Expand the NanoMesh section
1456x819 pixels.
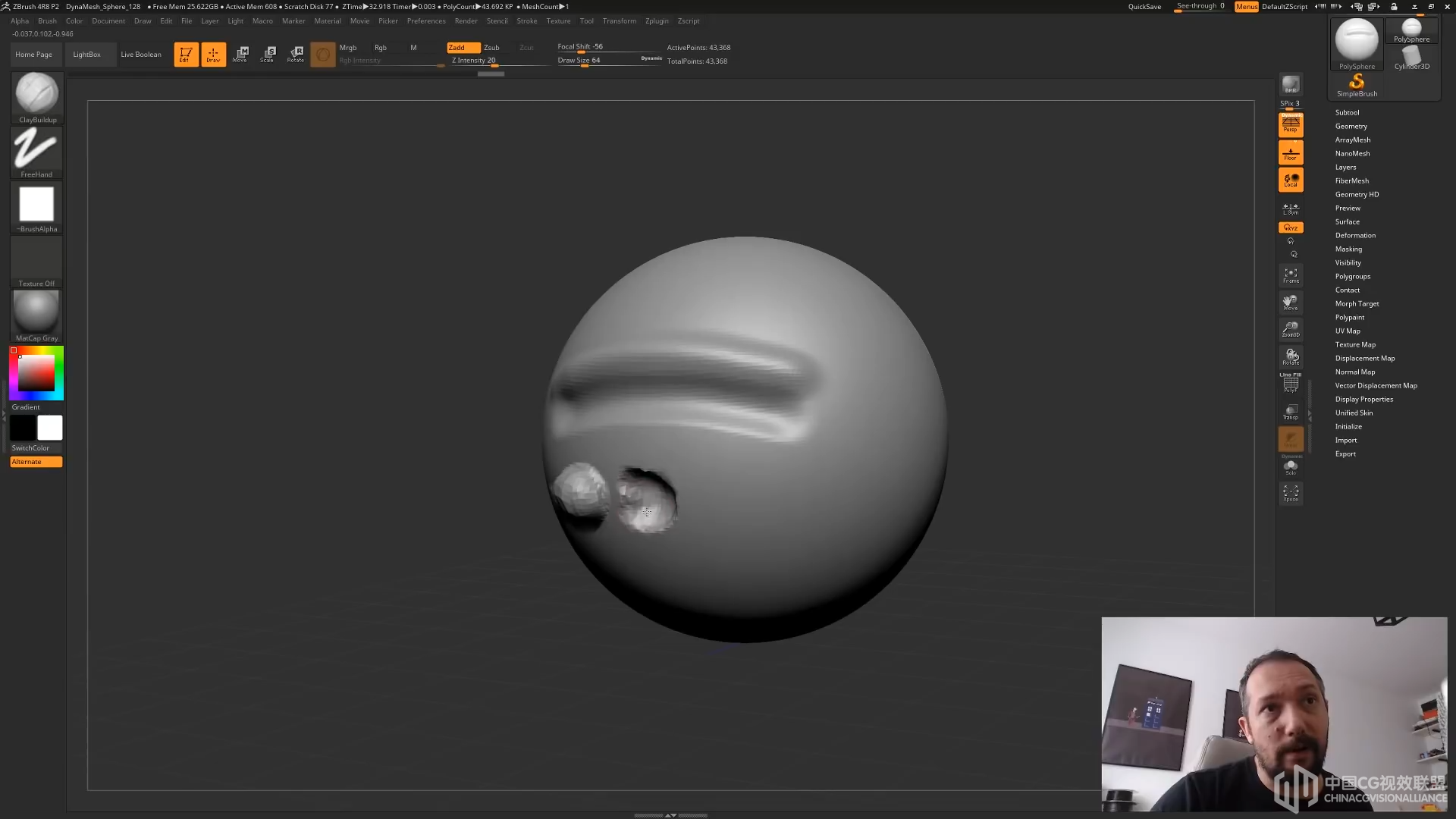[x=1352, y=153]
